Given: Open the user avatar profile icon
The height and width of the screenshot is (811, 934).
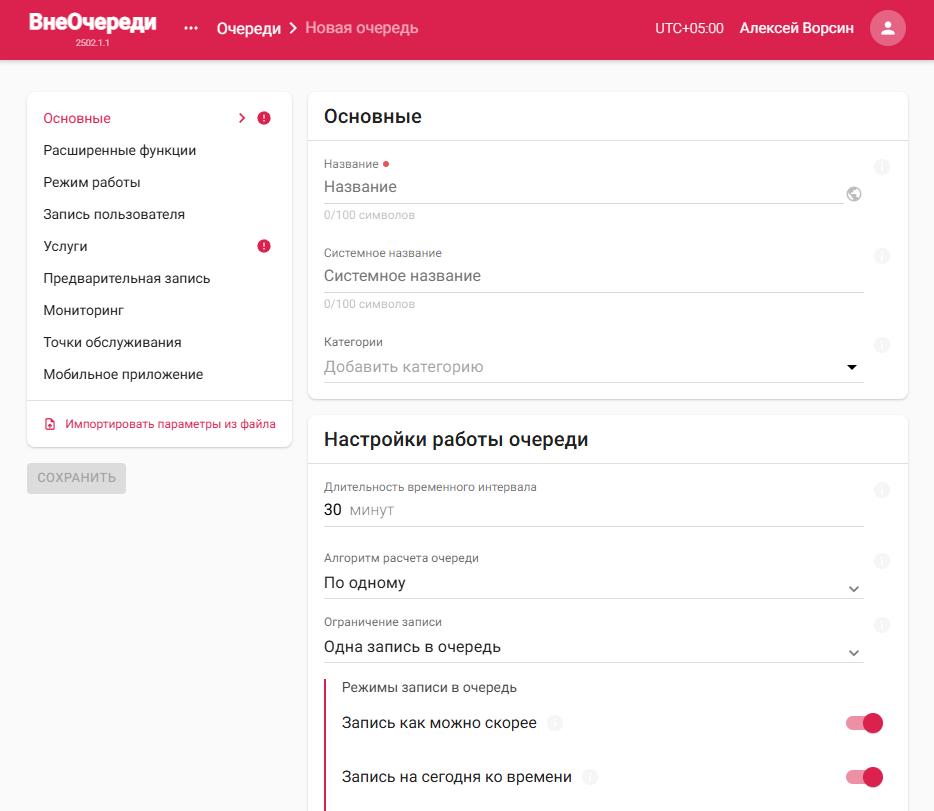Looking at the screenshot, I should pos(888,28).
